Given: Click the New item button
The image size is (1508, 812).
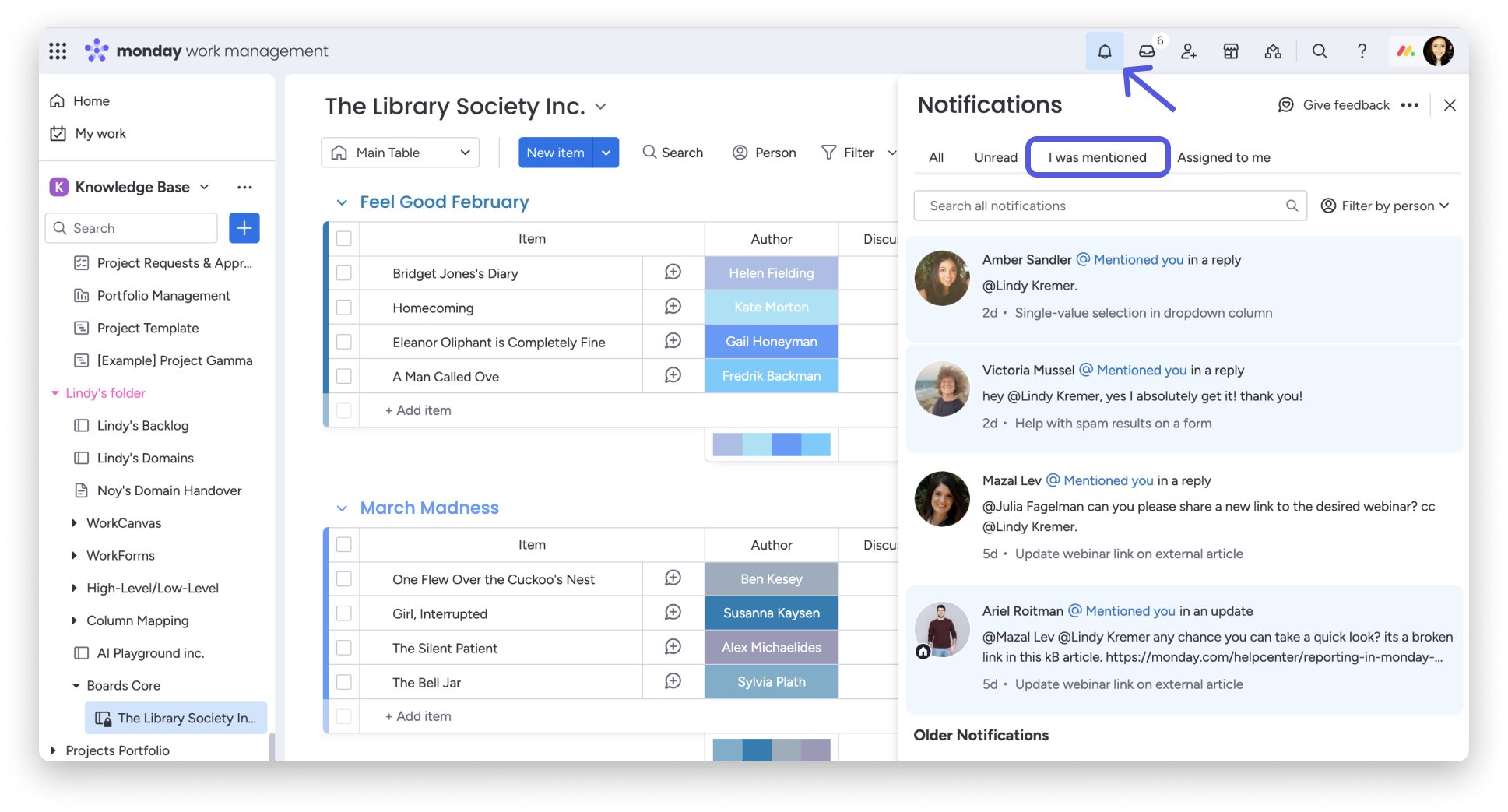Looking at the screenshot, I should [556, 153].
